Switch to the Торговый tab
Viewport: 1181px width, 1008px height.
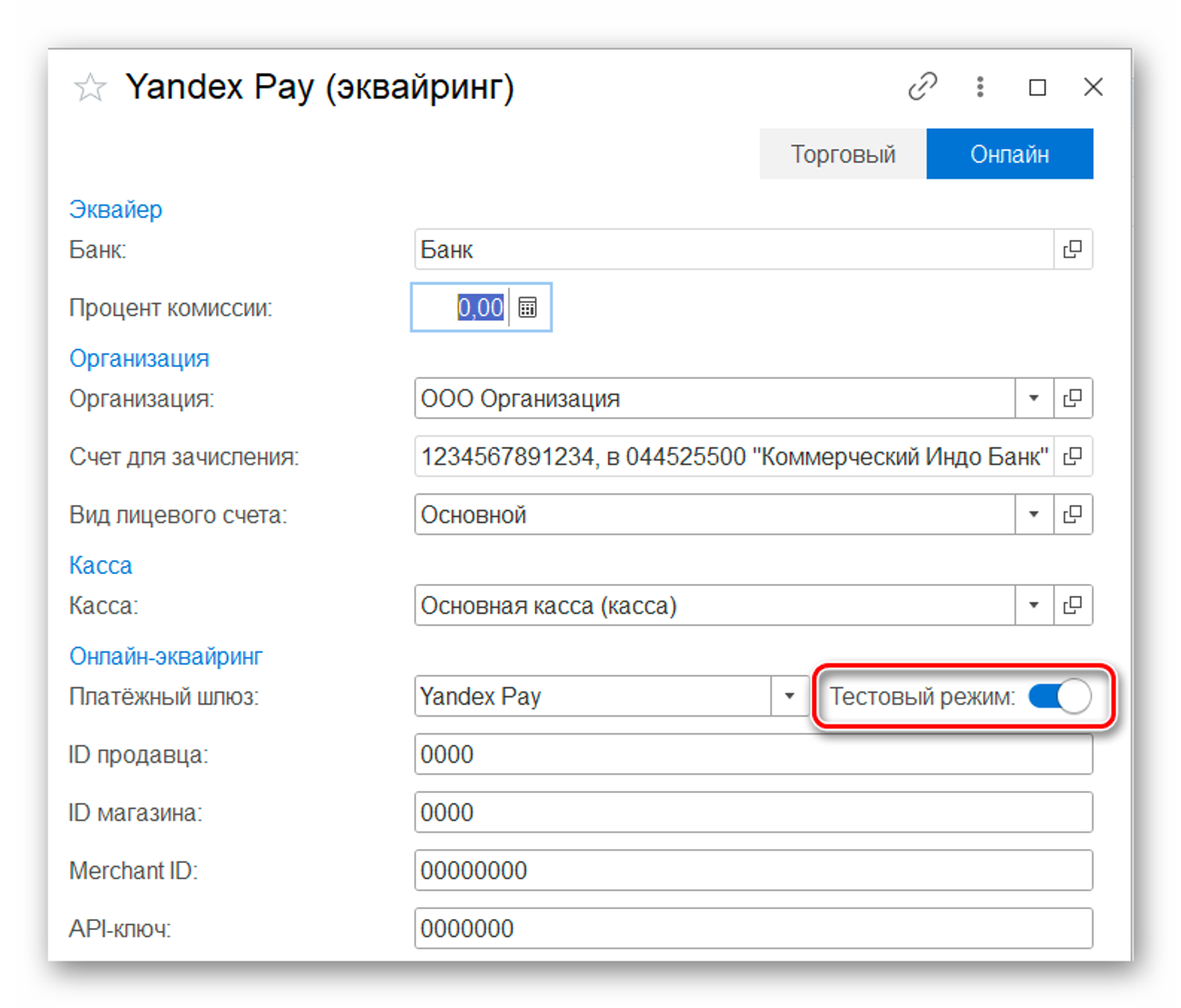point(842,155)
